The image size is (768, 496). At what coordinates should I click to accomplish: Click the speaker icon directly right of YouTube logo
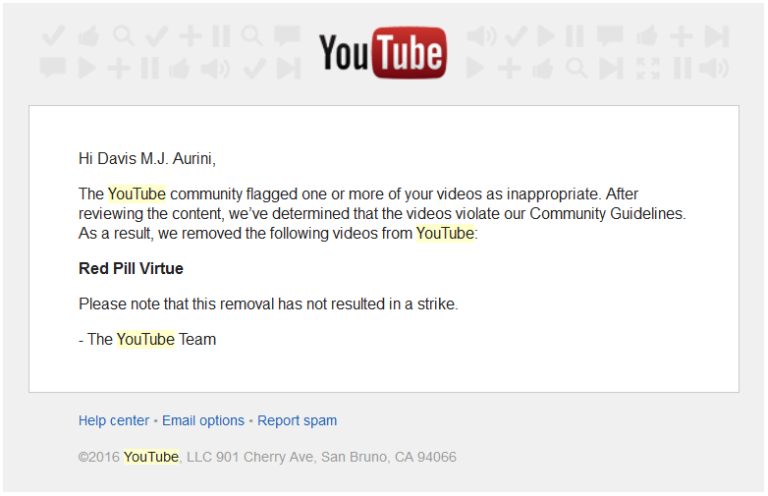click(481, 37)
